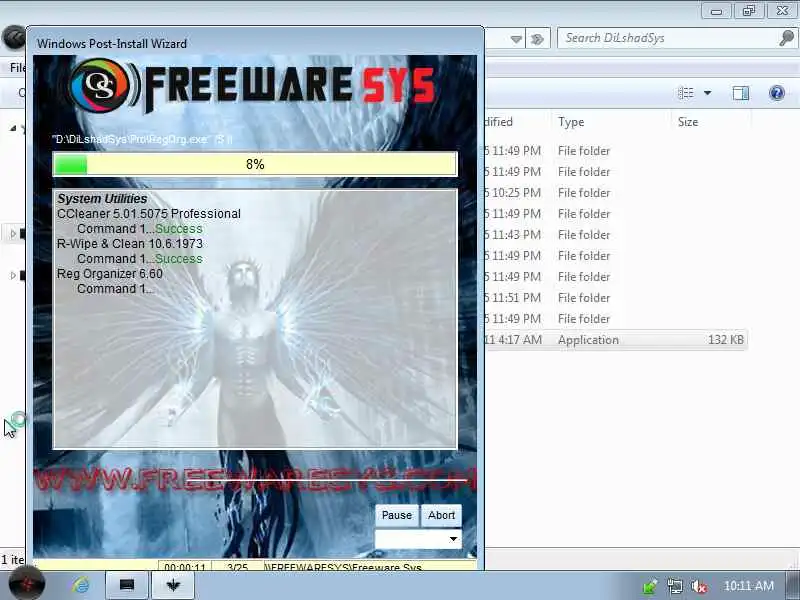The image size is (800, 600).
Task: Select the CCleaner 5.01.5075 Professional entry
Action: (x=148, y=214)
